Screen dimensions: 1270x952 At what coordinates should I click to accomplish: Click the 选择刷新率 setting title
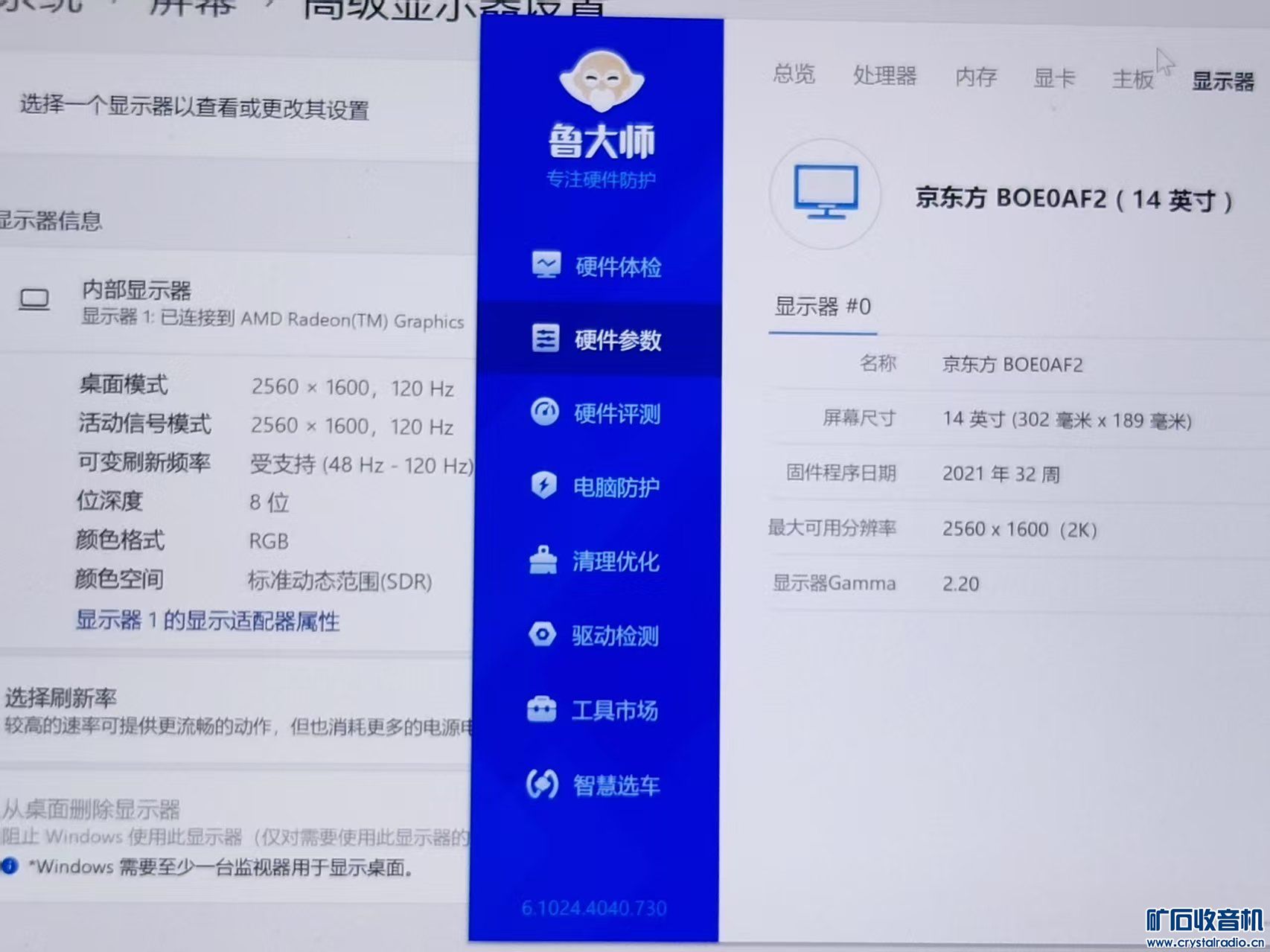tap(61, 697)
